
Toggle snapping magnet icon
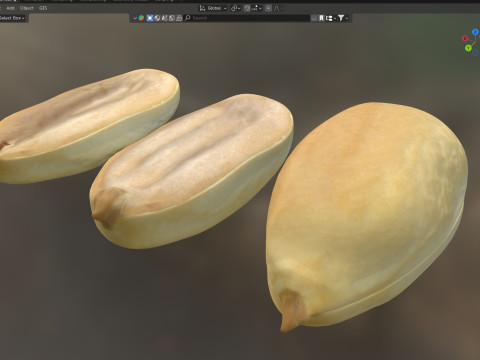point(247,8)
